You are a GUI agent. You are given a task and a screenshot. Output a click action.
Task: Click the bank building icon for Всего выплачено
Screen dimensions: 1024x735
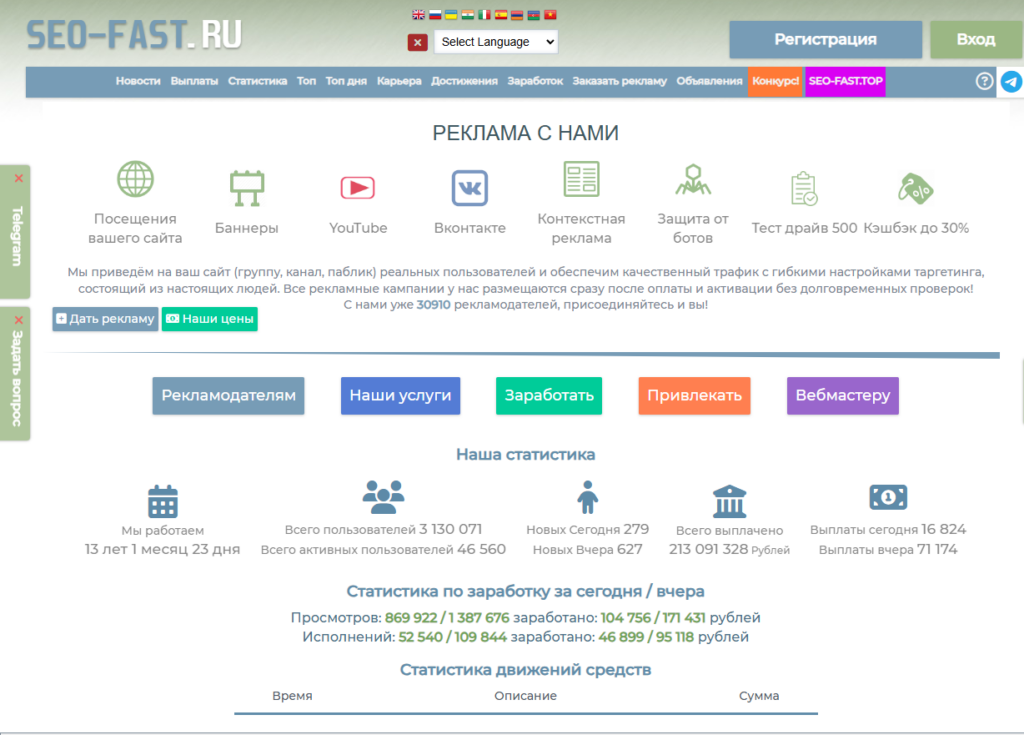tap(729, 501)
